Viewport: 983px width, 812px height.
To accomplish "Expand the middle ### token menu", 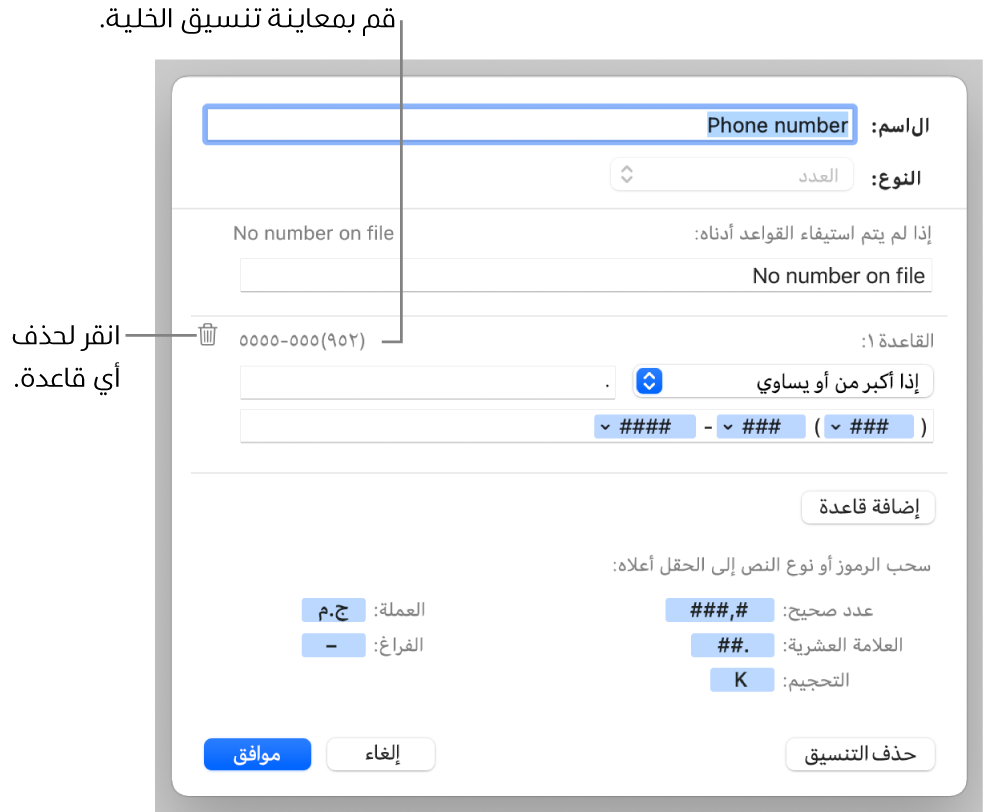I will pos(727,427).
